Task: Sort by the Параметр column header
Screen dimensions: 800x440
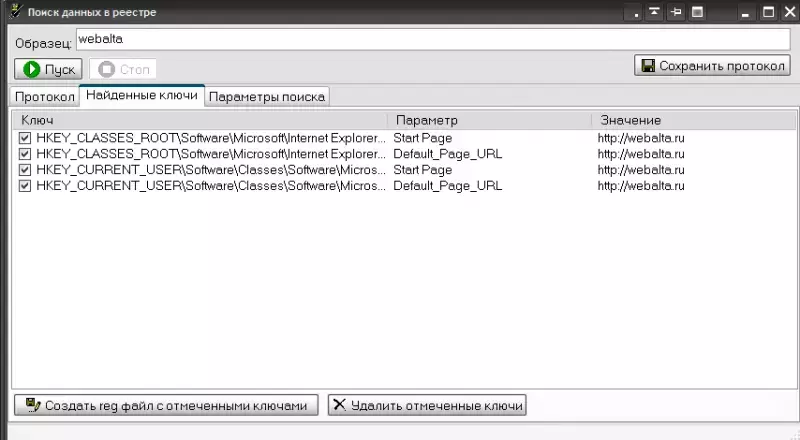Action: coord(490,120)
